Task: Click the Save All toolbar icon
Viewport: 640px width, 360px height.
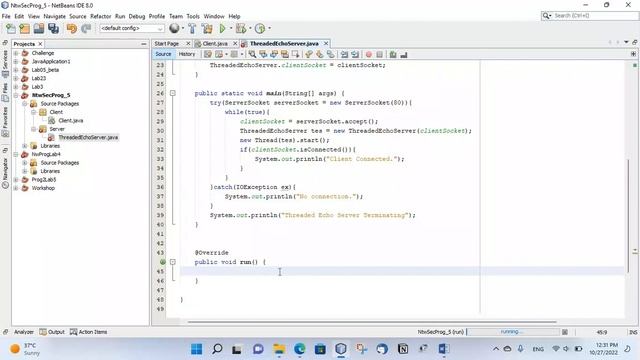Action: click(53, 28)
